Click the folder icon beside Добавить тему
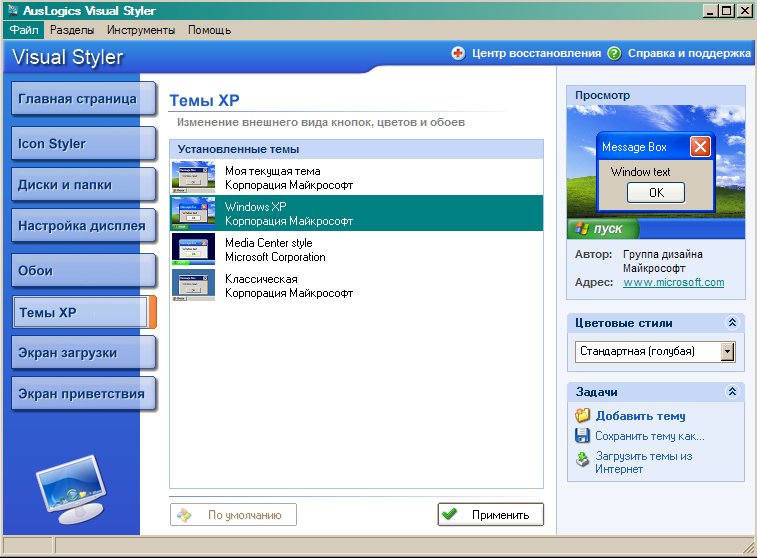The height and width of the screenshot is (558, 757). pos(583,415)
